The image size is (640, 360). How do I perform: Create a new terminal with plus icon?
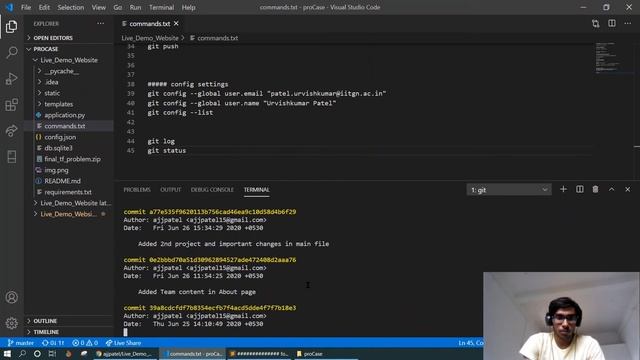[x=563, y=189]
